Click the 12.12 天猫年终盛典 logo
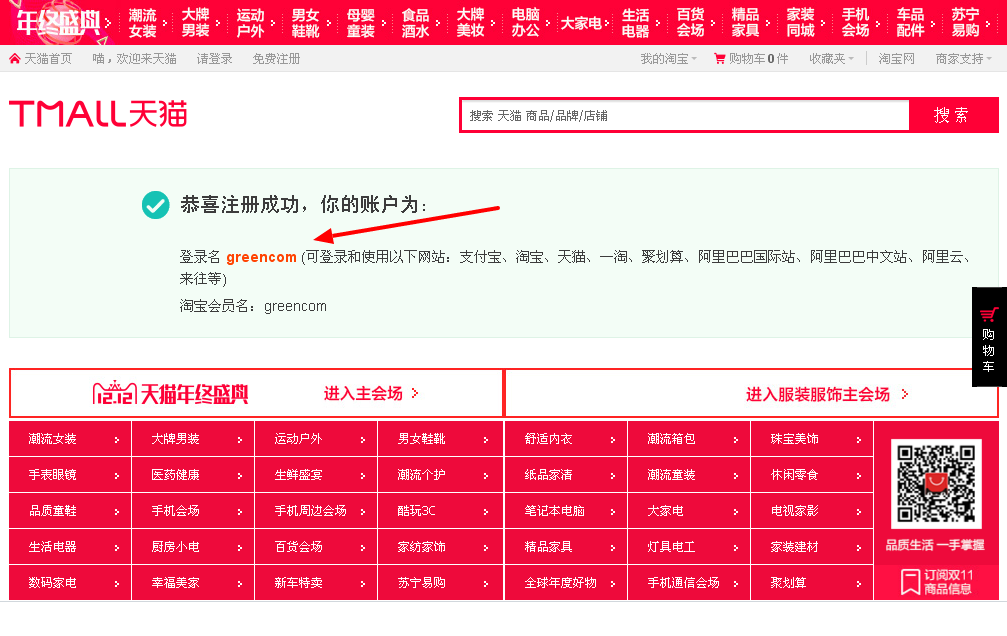Screen dimensions: 1007x636 click(171, 393)
